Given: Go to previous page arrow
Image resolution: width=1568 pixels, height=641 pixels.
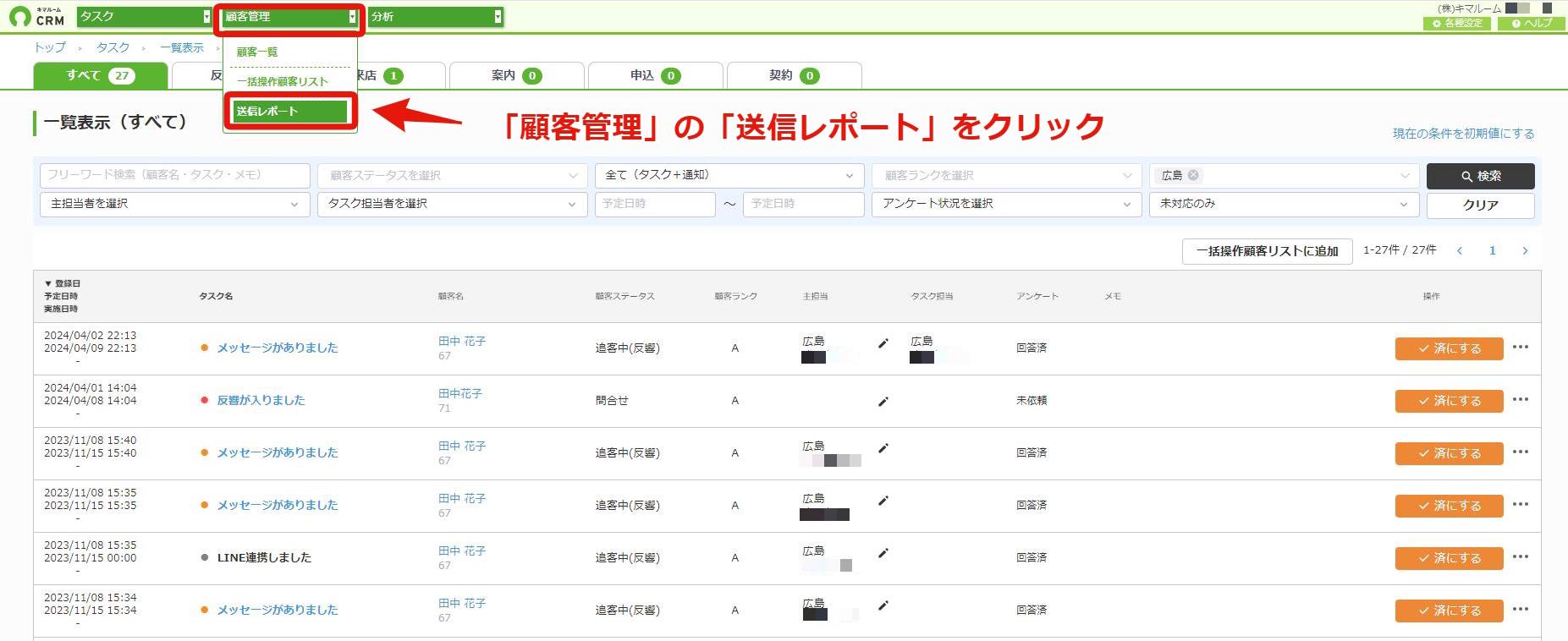Looking at the screenshot, I should [1460, 250].
